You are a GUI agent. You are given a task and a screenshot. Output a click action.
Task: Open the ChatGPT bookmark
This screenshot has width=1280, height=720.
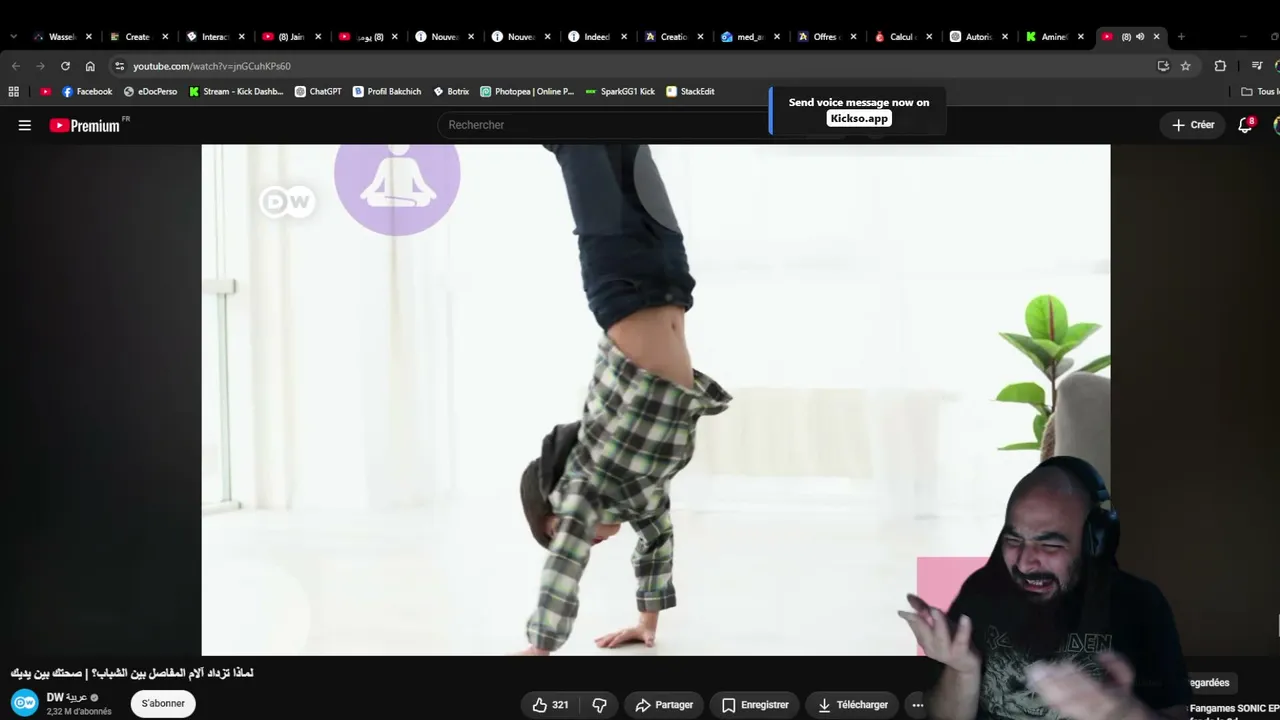point(318,92)
